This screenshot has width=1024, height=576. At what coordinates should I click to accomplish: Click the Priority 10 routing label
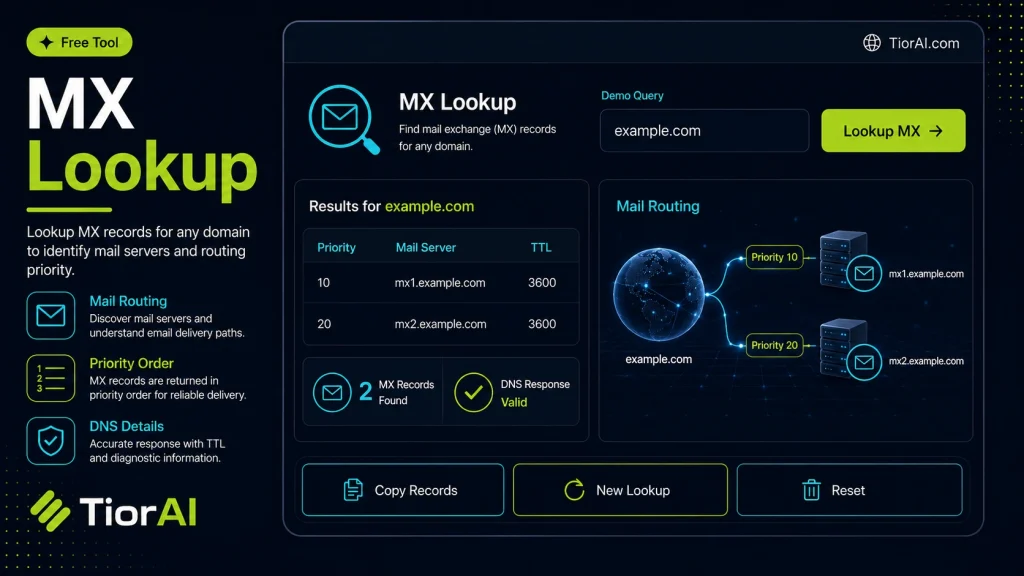(x=774, y=257)
